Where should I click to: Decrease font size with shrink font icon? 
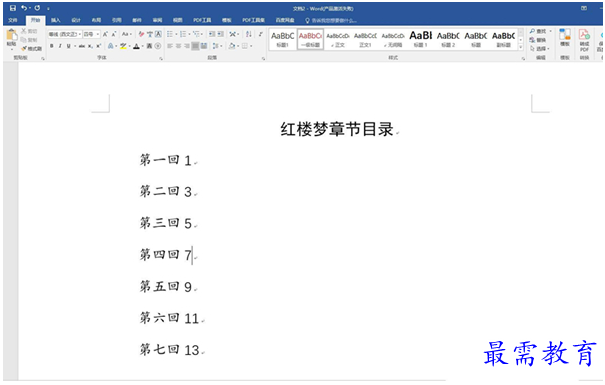click(114, 34)
